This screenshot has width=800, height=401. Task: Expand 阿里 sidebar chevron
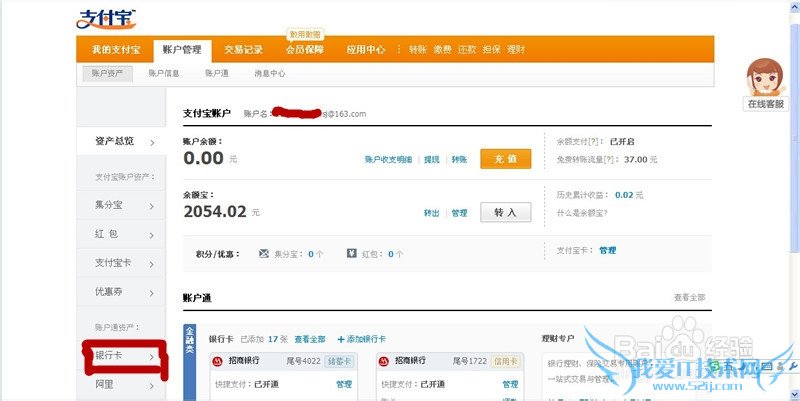click(x=152, y=386)
